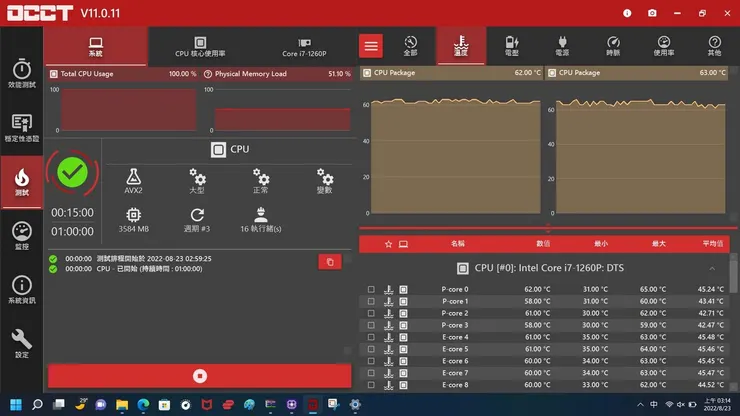This screenshot has height=416, width=740.
Task: Sort sensor table by the value column header
Action: pos(543,244)
